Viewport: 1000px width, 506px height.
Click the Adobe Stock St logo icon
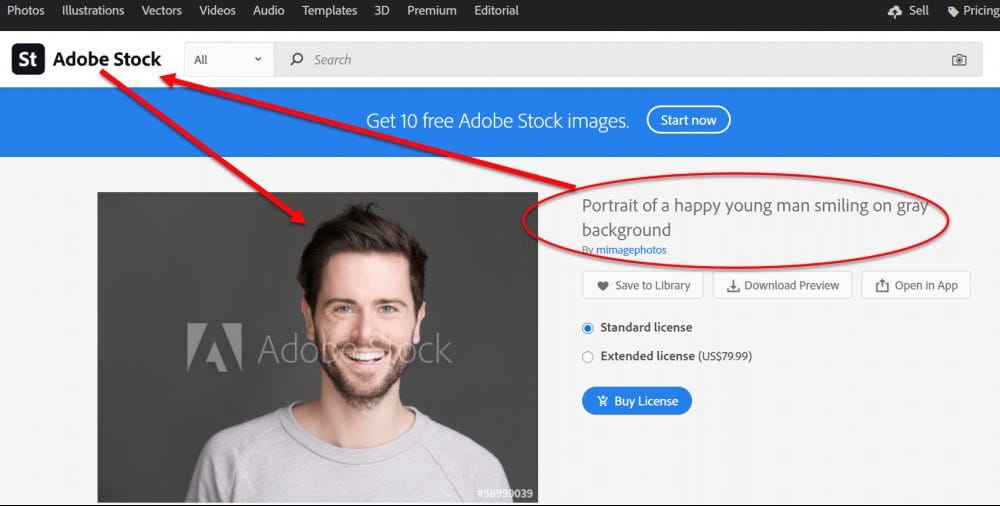point(28,59)
